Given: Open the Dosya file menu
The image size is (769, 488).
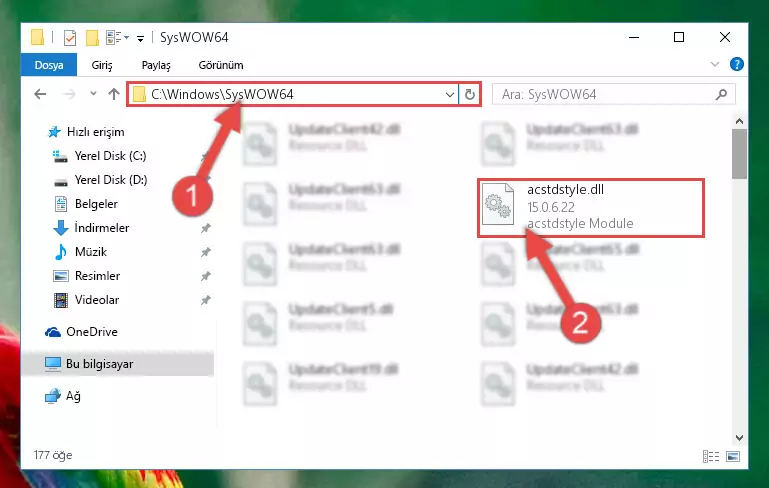Looking at the screenshot, I should coord(49,65).
